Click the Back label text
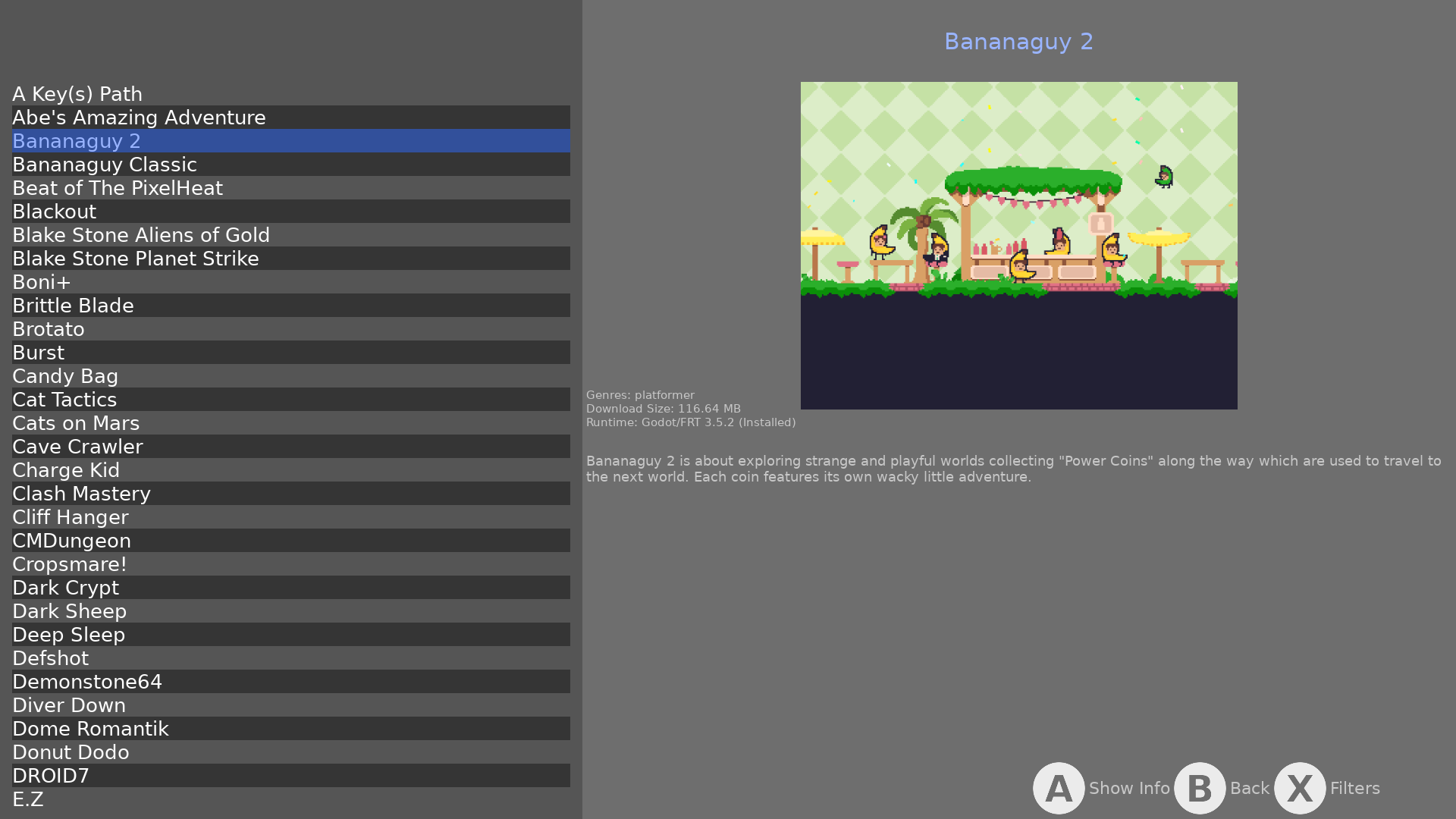The height and width of the screenshot is (819, 1456). (x=1249, y=789)
